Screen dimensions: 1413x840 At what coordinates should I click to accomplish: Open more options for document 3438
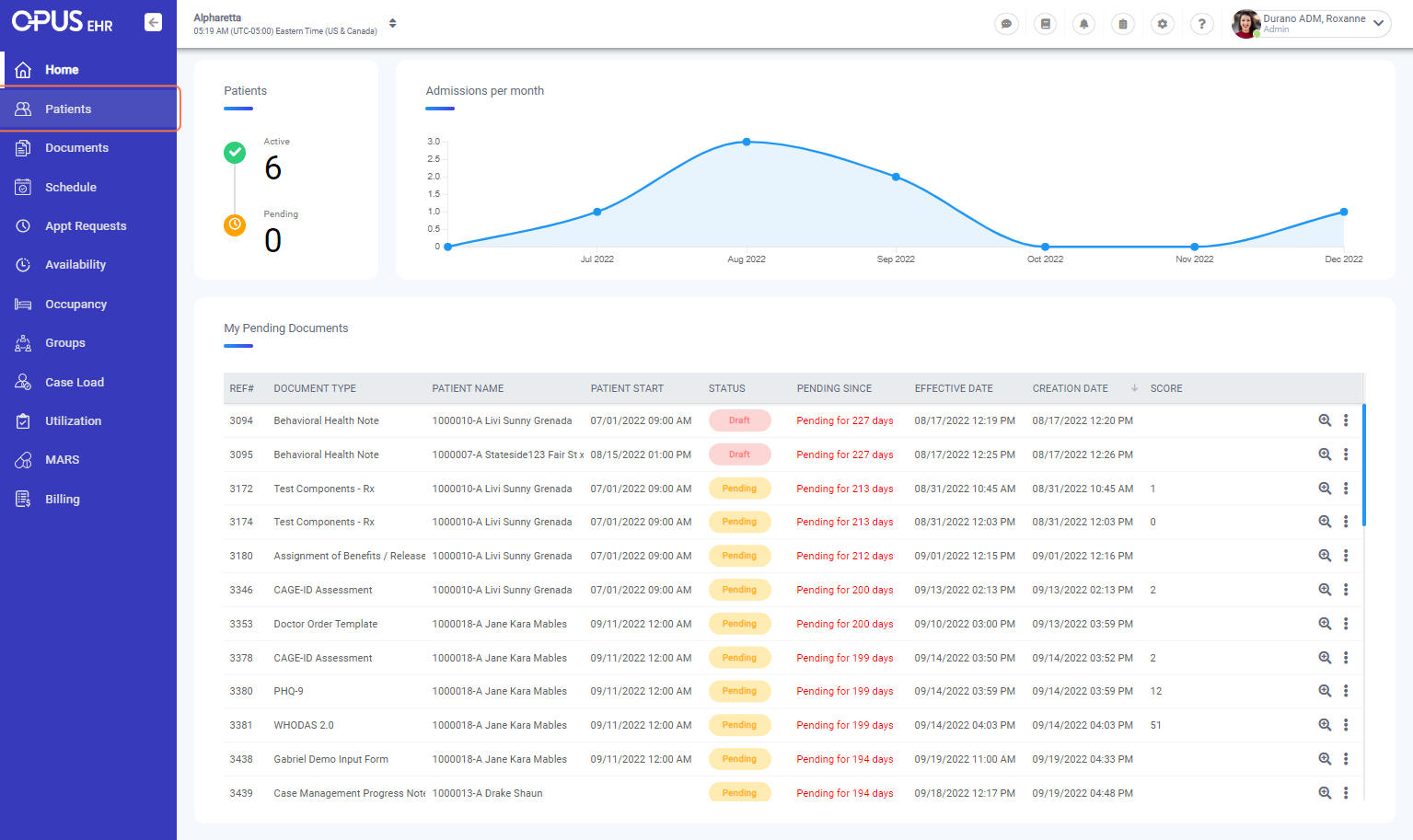(x=1346, y=759)
